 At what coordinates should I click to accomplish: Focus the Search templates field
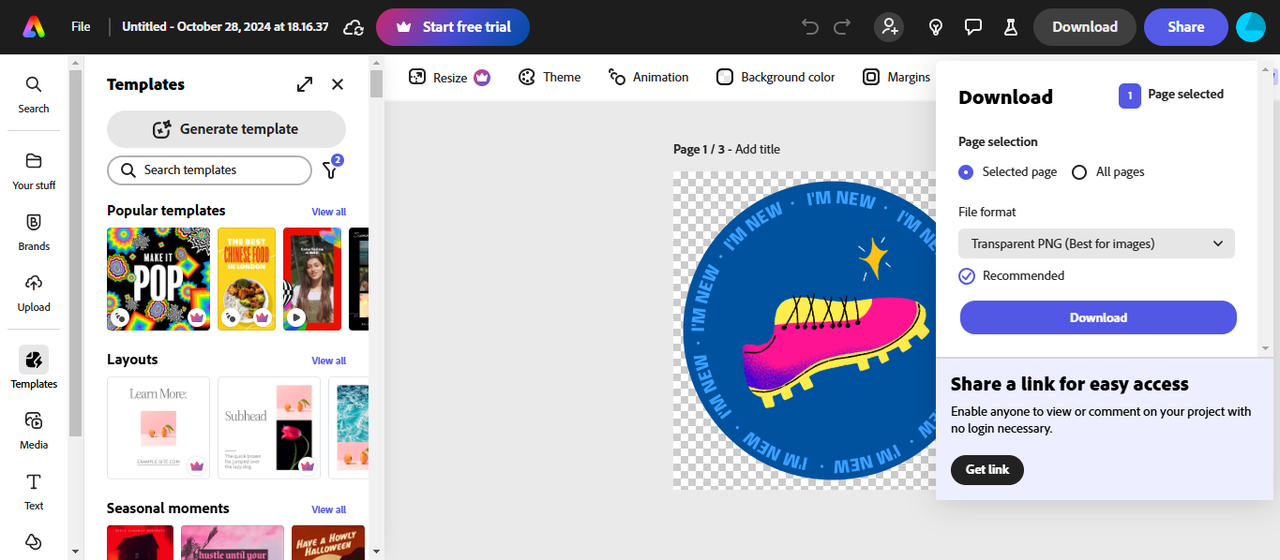pyautogui.click(x=209, y=170)
